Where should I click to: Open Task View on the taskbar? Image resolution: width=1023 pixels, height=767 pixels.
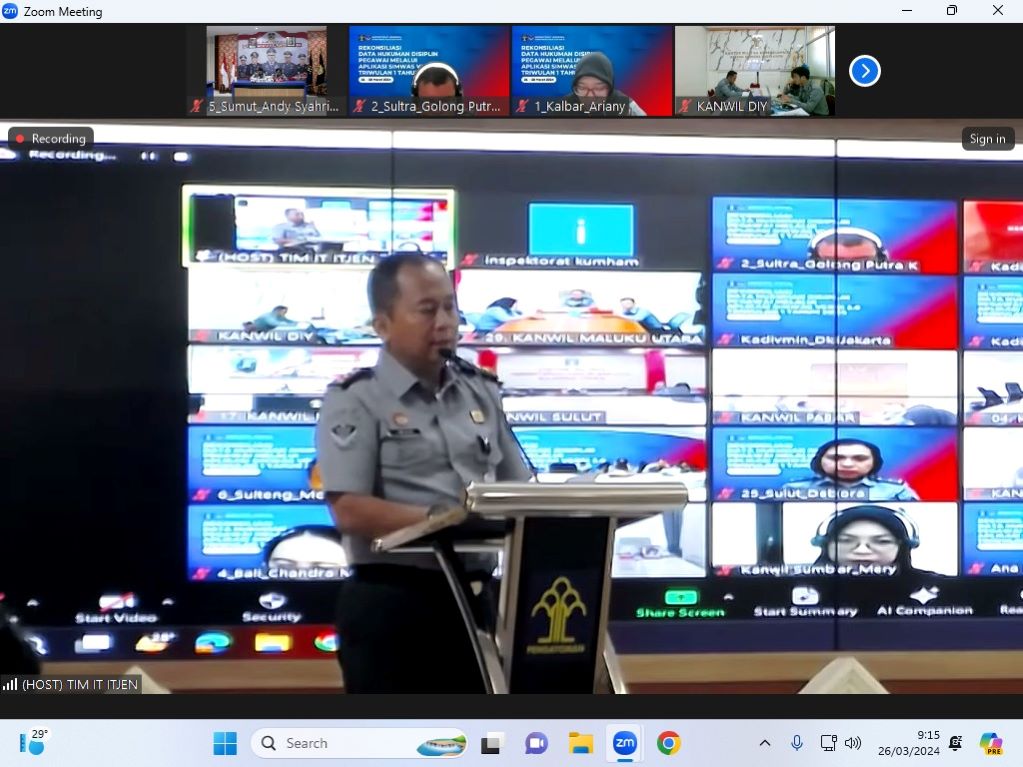[491, 743]
